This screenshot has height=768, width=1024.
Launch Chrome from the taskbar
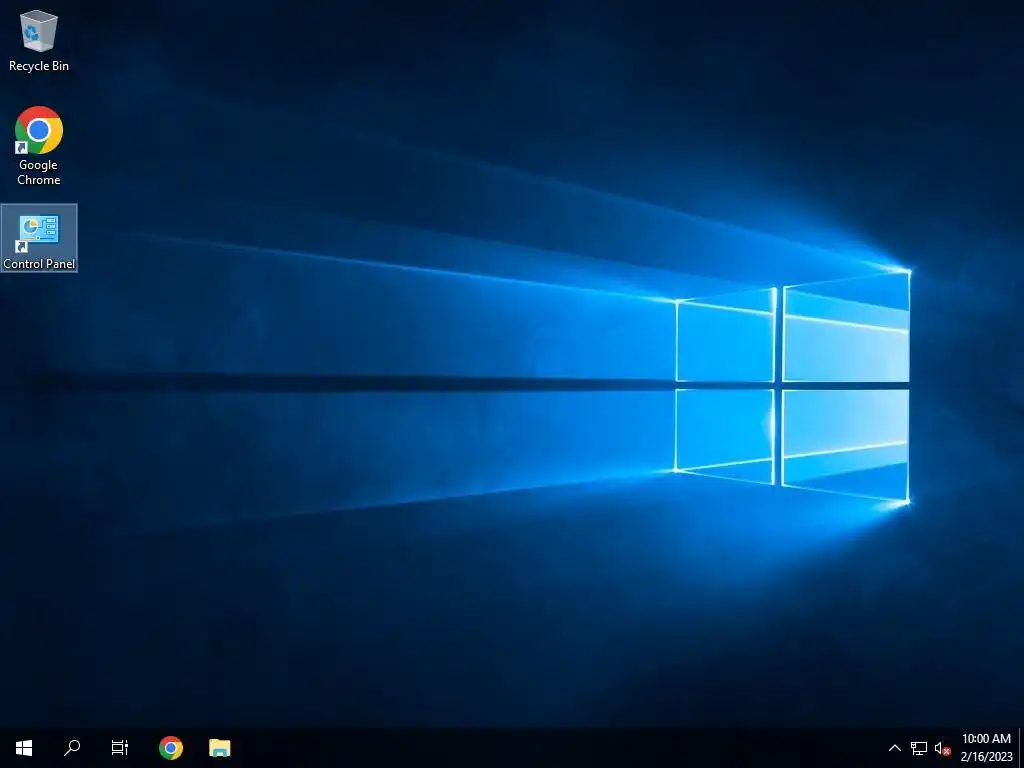[170, 748]
